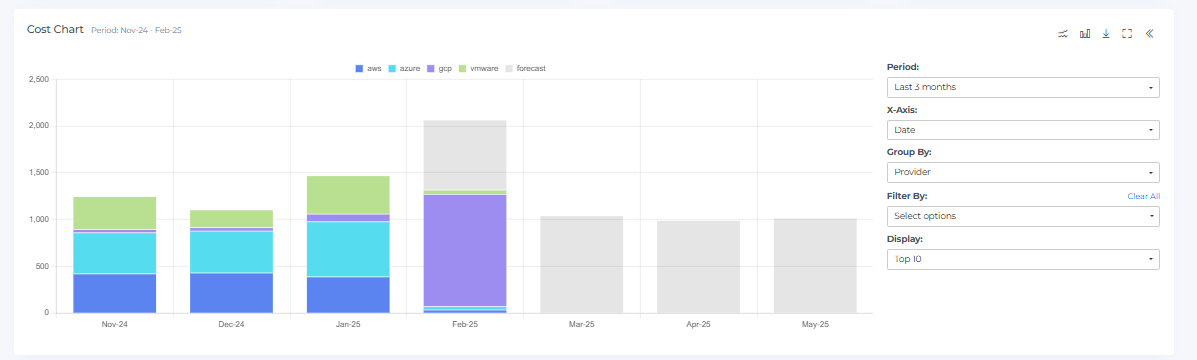Open Filter By select options dropdown
Viewport: 1197px width, 360px height.
tap(1023, 216)
